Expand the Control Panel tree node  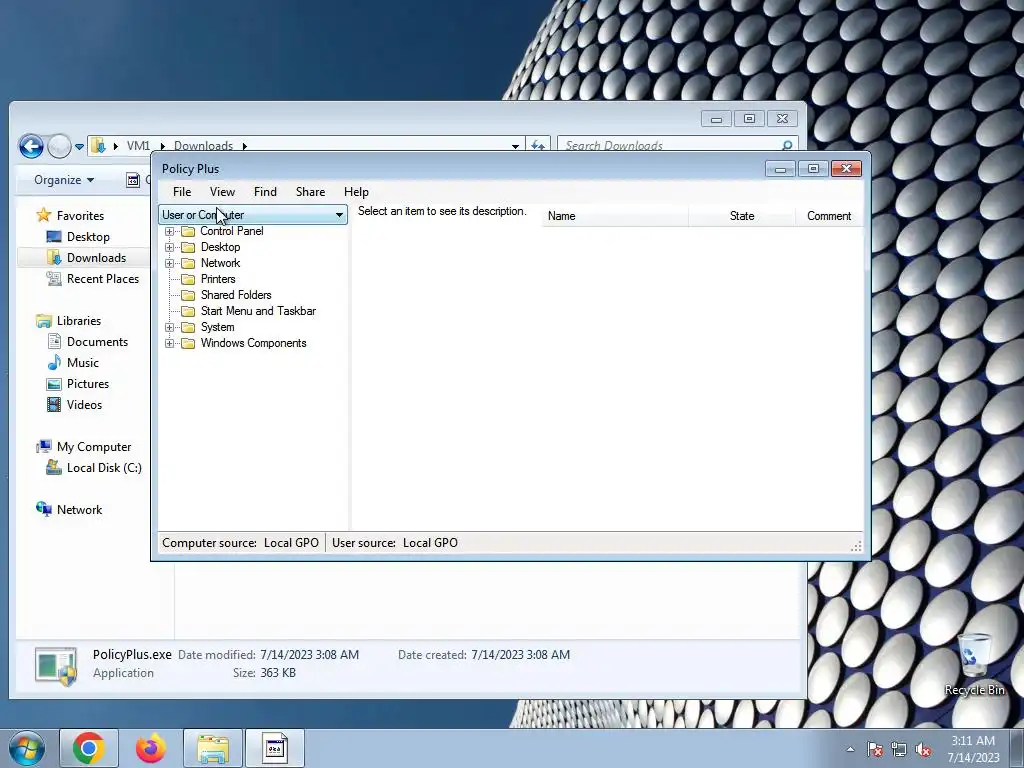[170, 231]
